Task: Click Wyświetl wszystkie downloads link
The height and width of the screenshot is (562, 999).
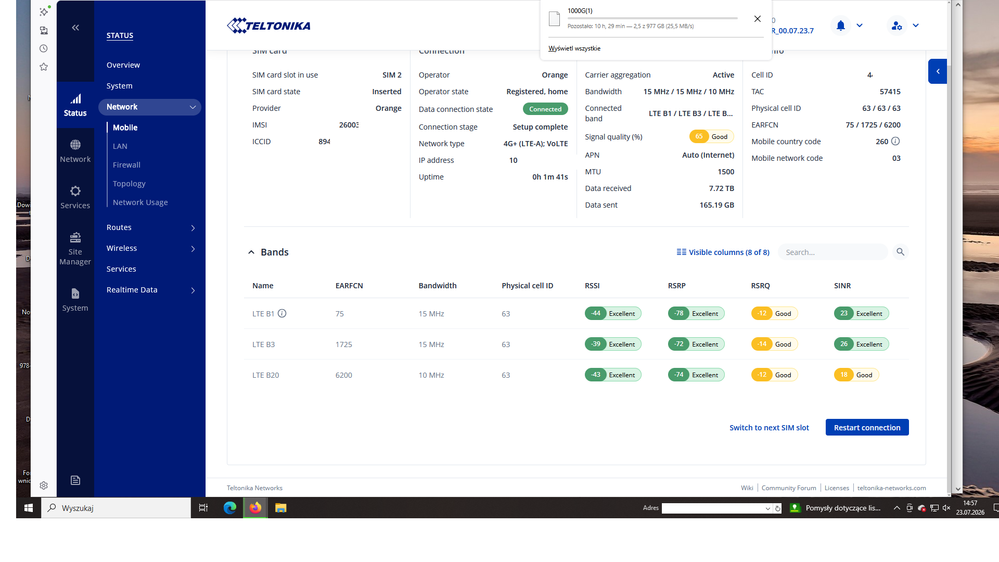Action: coord(574,48)
